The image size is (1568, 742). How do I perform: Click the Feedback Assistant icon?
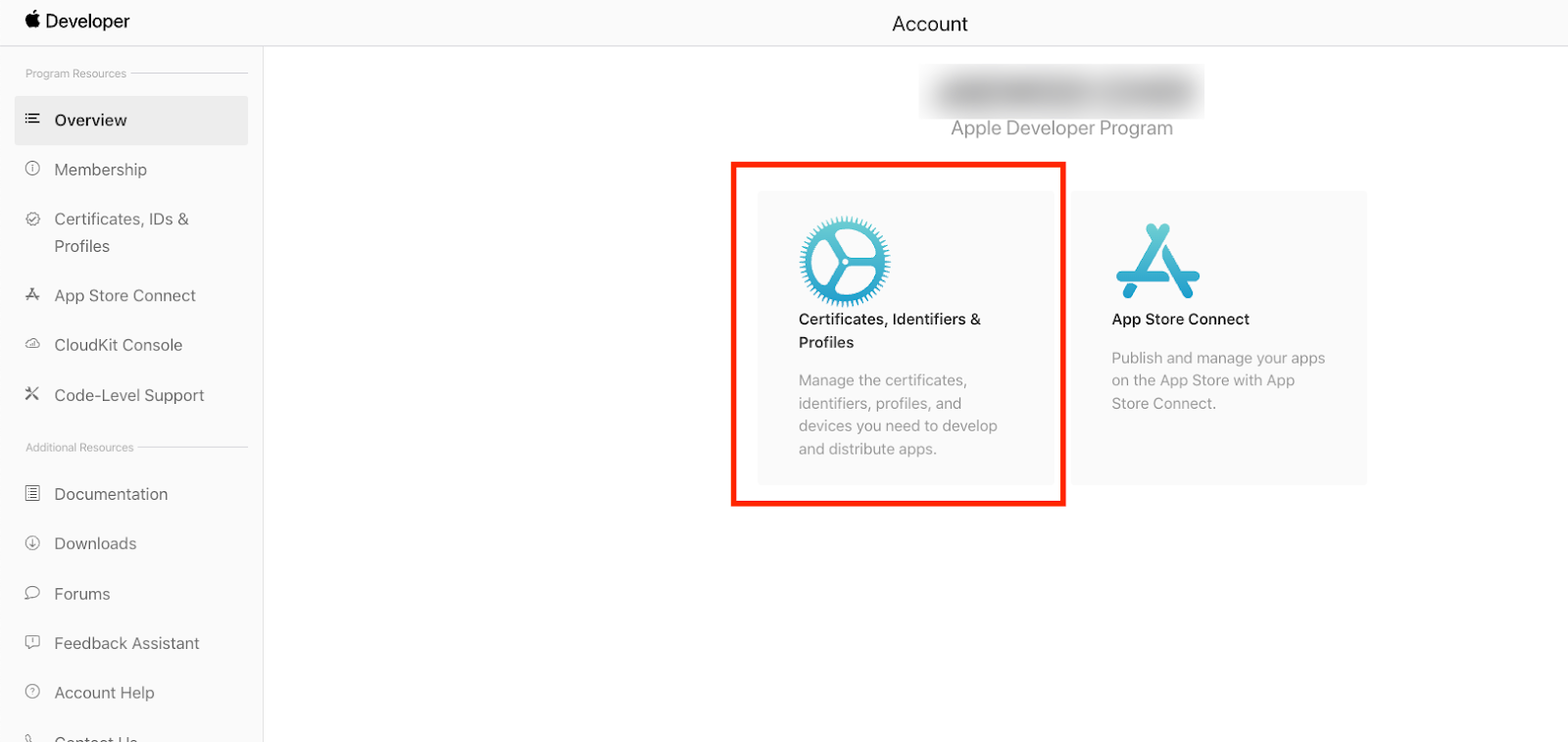[32, 642]
